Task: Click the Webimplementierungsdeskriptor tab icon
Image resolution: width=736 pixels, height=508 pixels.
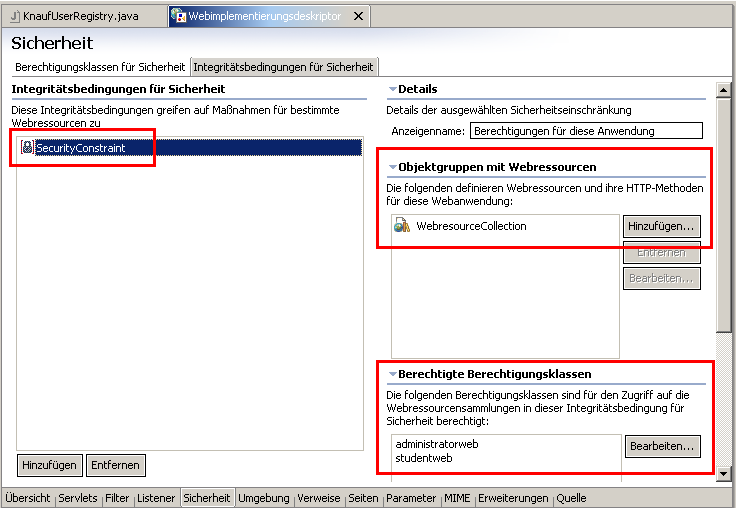Action: (x=178, y=15)
